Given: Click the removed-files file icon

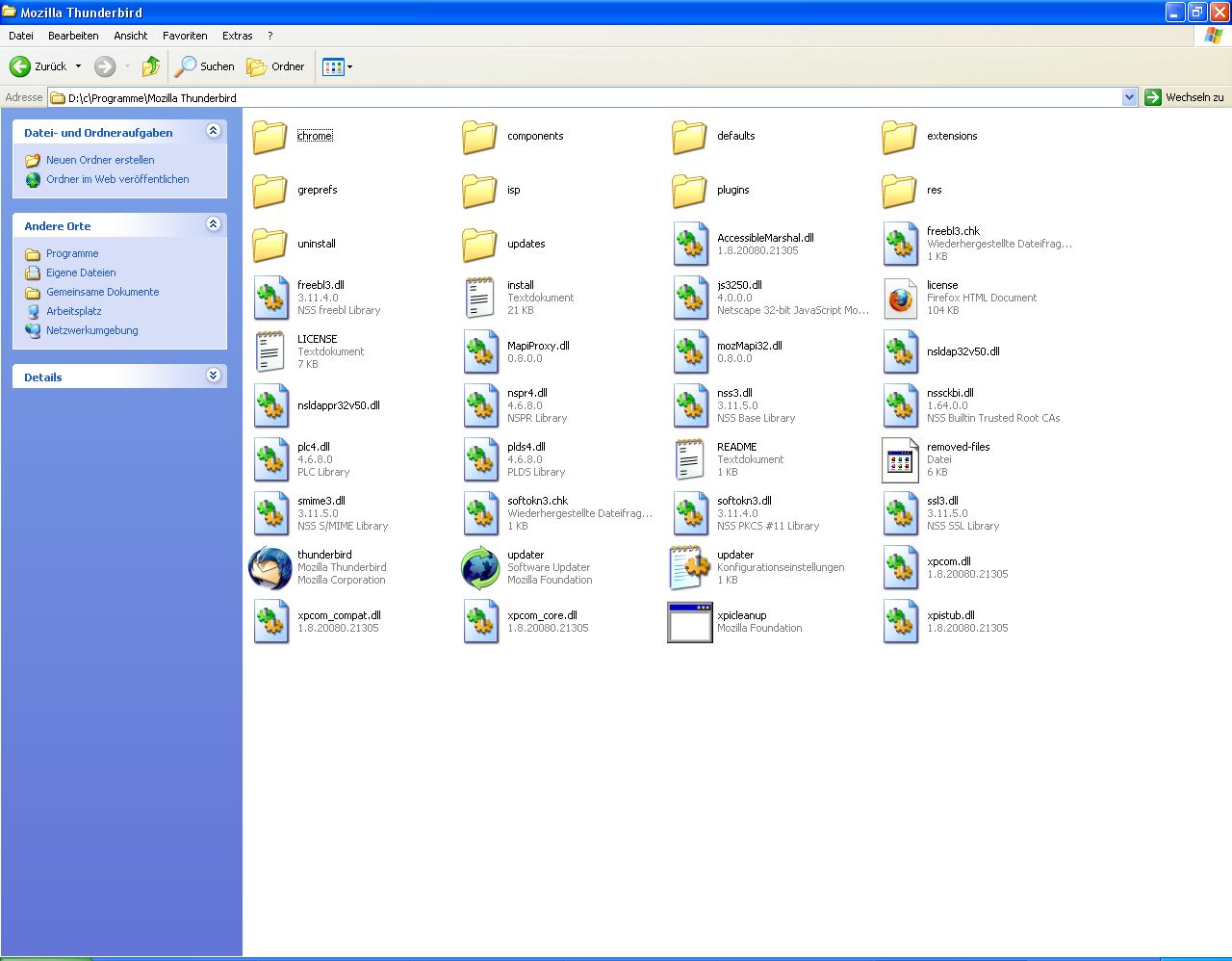Looking at the screenshot, I should click(900, 460).
